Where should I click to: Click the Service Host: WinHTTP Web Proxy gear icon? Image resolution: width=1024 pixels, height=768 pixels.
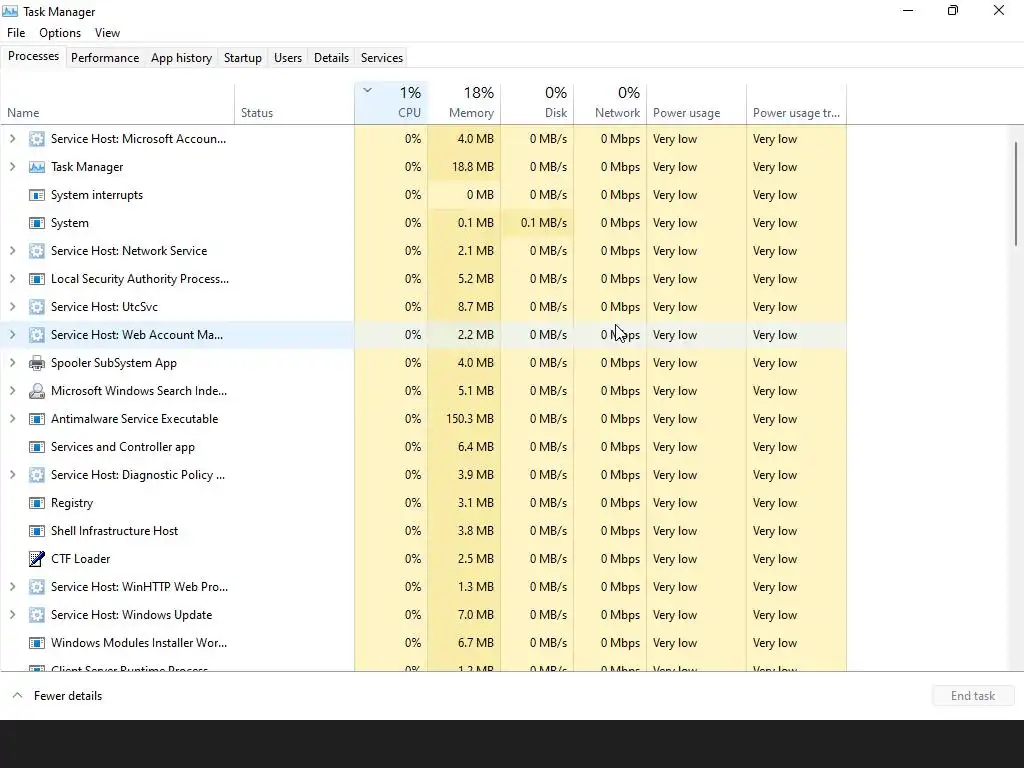click(x=37, y=587)
